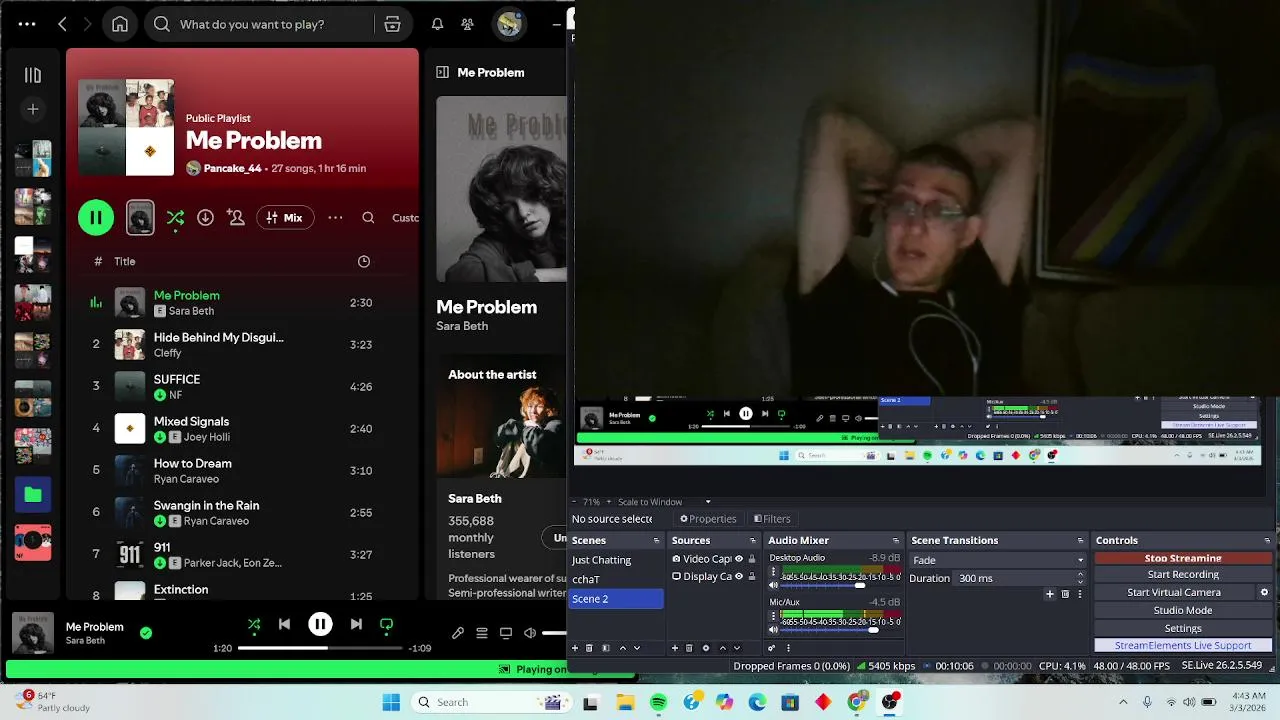Skip to next track in player bar

click(356, 624)
